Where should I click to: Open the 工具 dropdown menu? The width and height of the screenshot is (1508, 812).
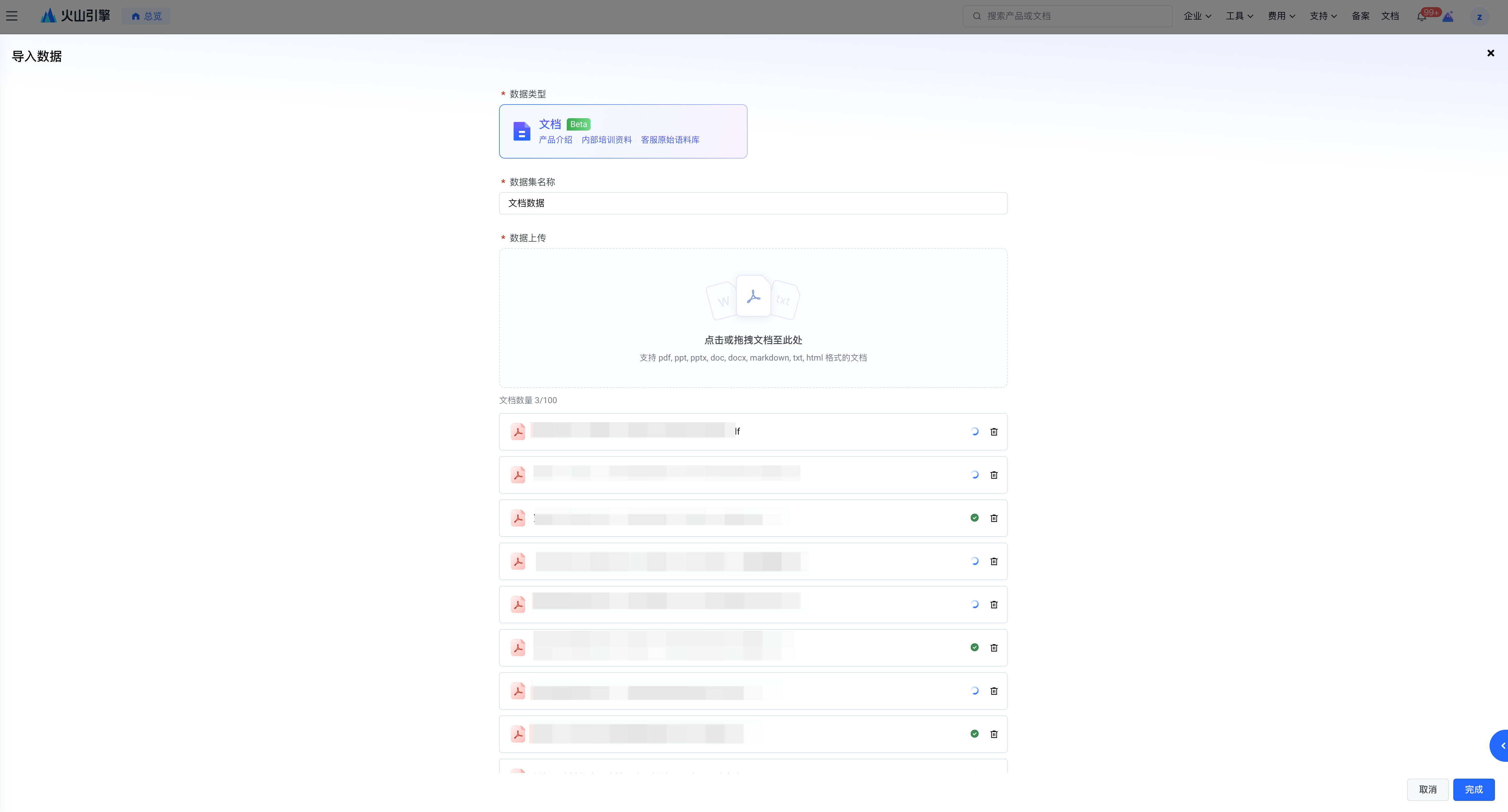[1239, 16]
